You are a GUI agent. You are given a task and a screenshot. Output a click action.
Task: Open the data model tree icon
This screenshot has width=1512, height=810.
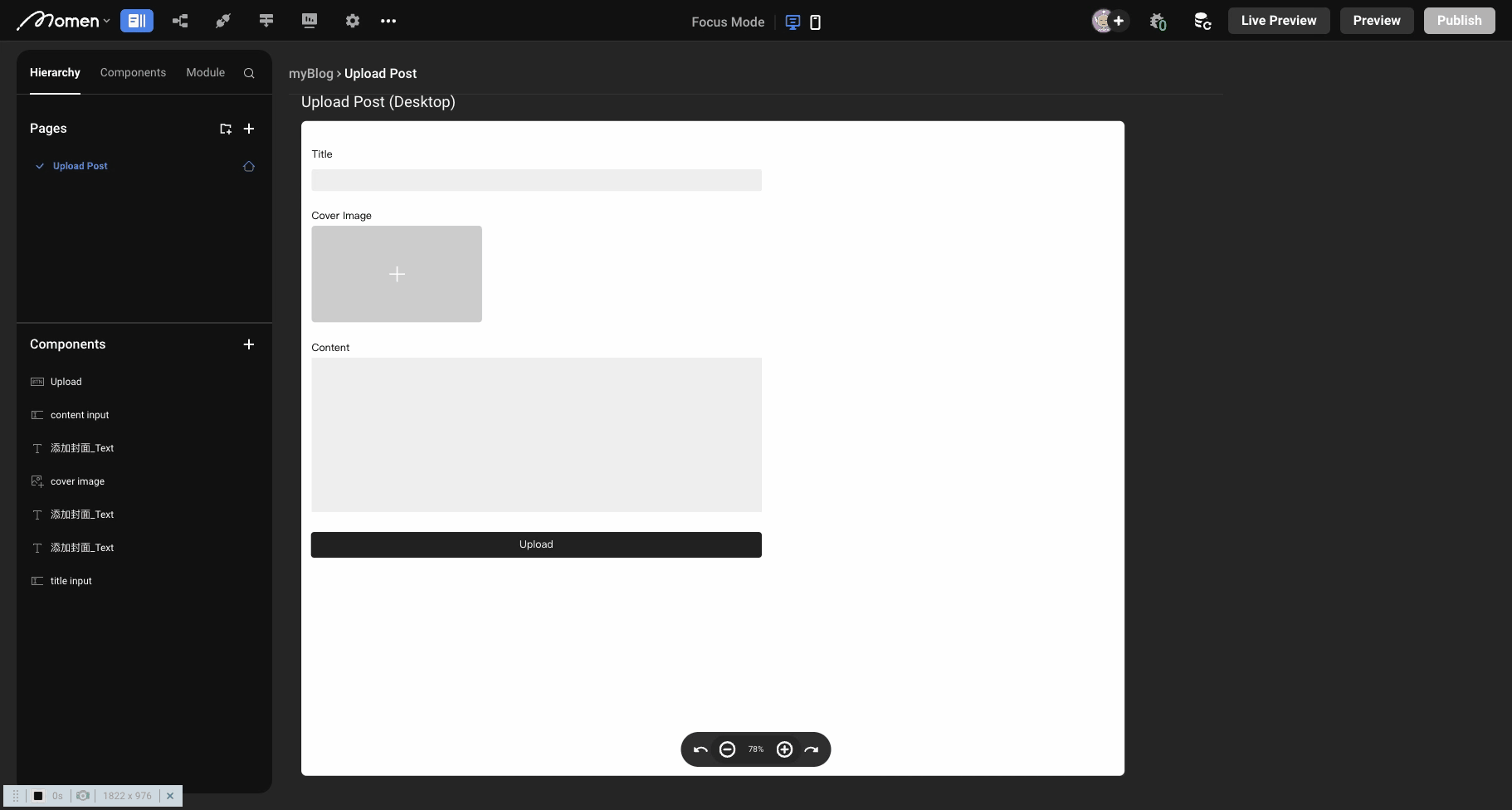tap(180, 21)
